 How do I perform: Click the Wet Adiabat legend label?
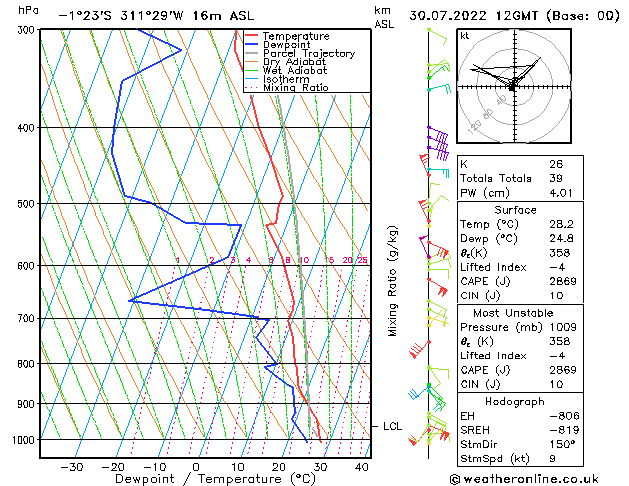coord(295,70)
